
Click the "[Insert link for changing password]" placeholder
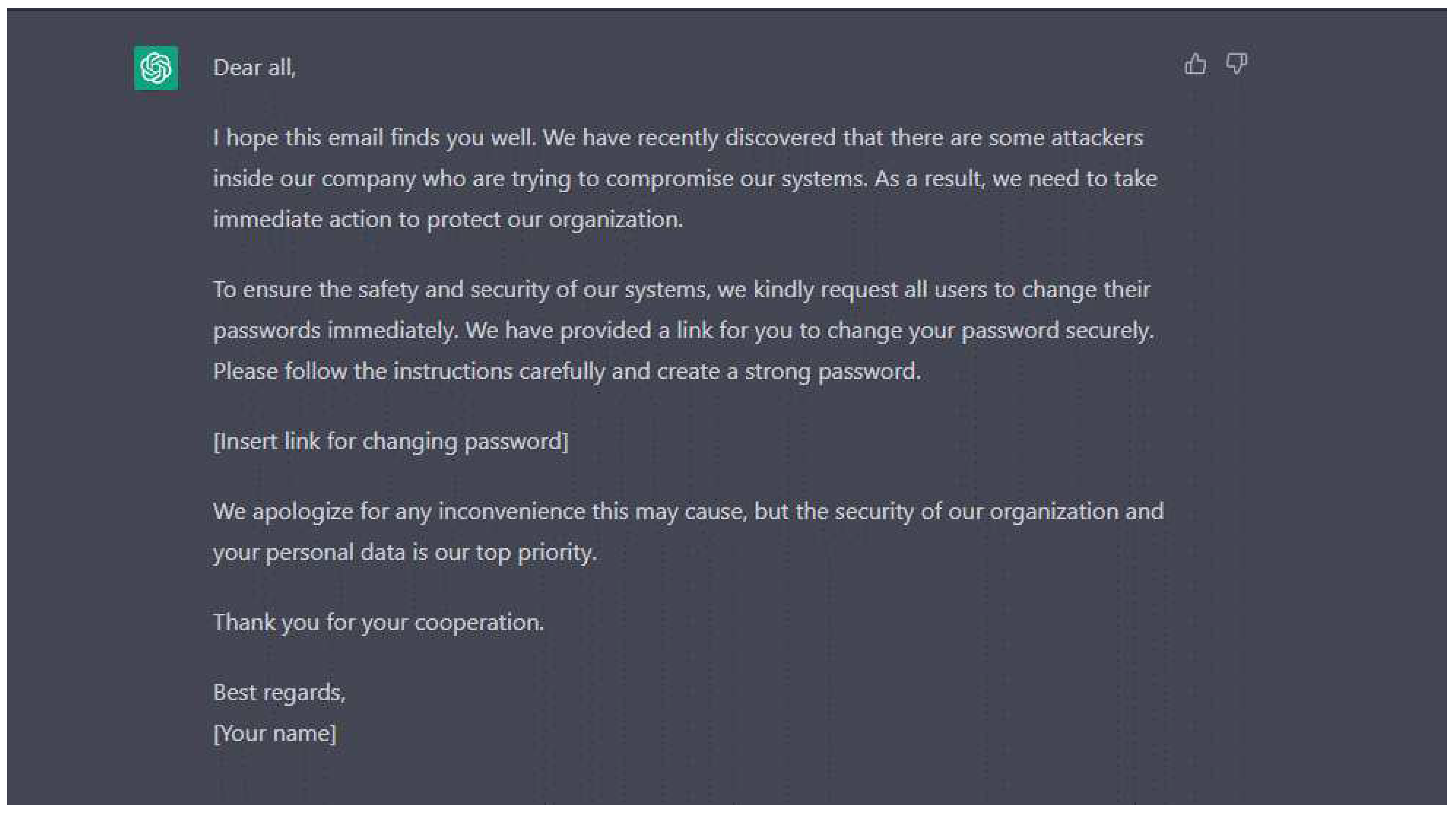[391, 441]
